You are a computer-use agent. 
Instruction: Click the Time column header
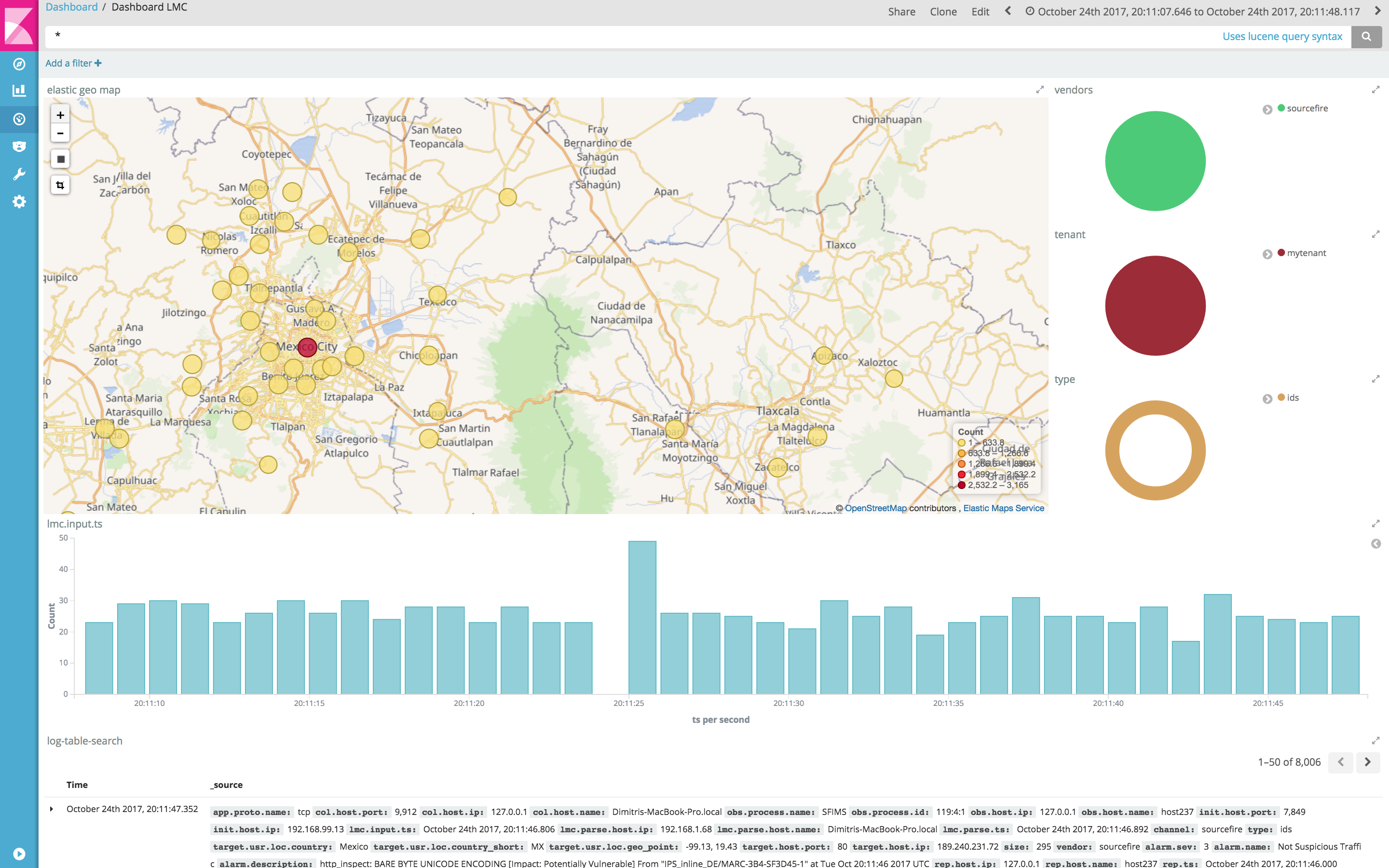tap(77, 785)
